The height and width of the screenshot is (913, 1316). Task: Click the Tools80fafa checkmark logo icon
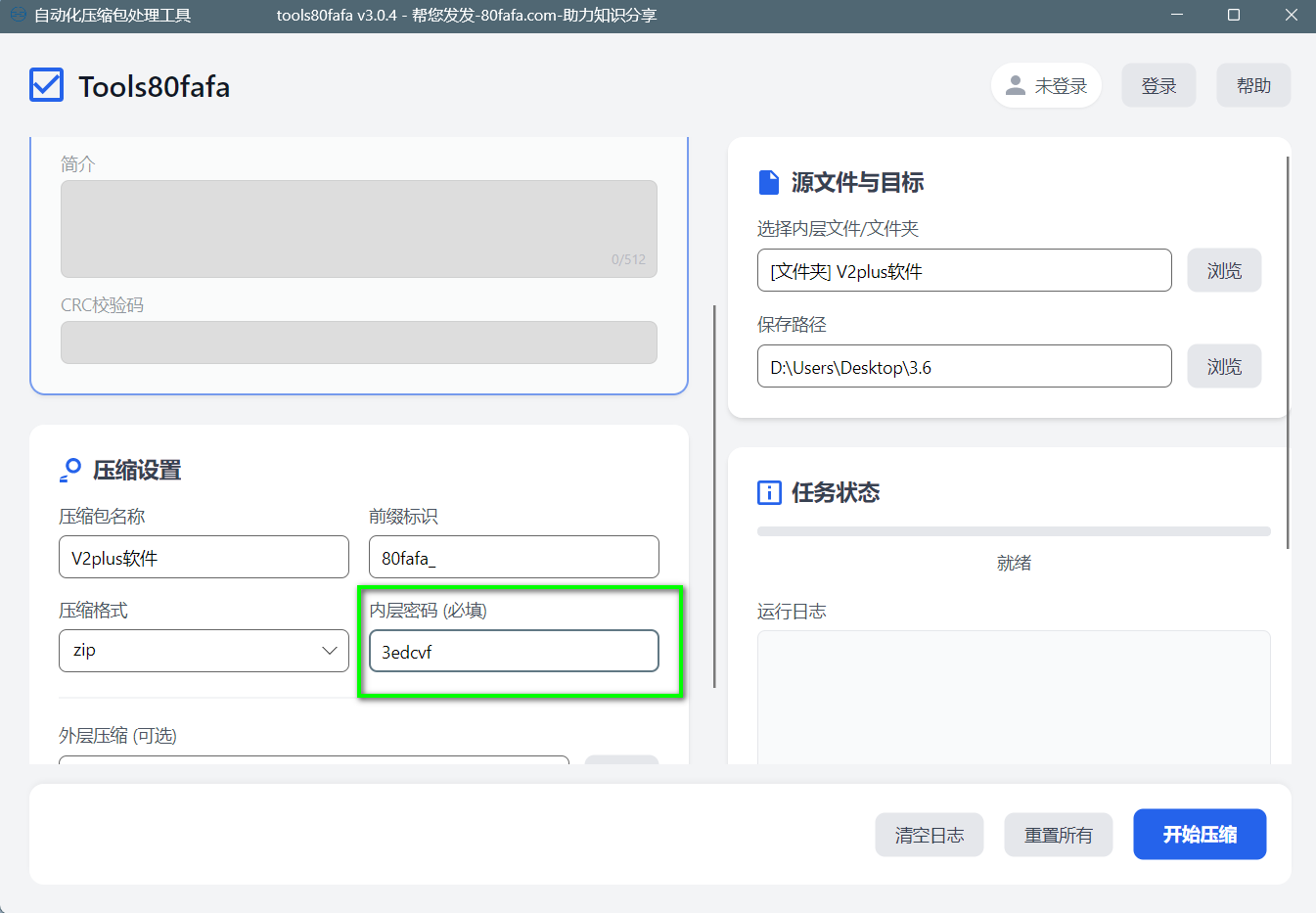[x=47, y=85]
